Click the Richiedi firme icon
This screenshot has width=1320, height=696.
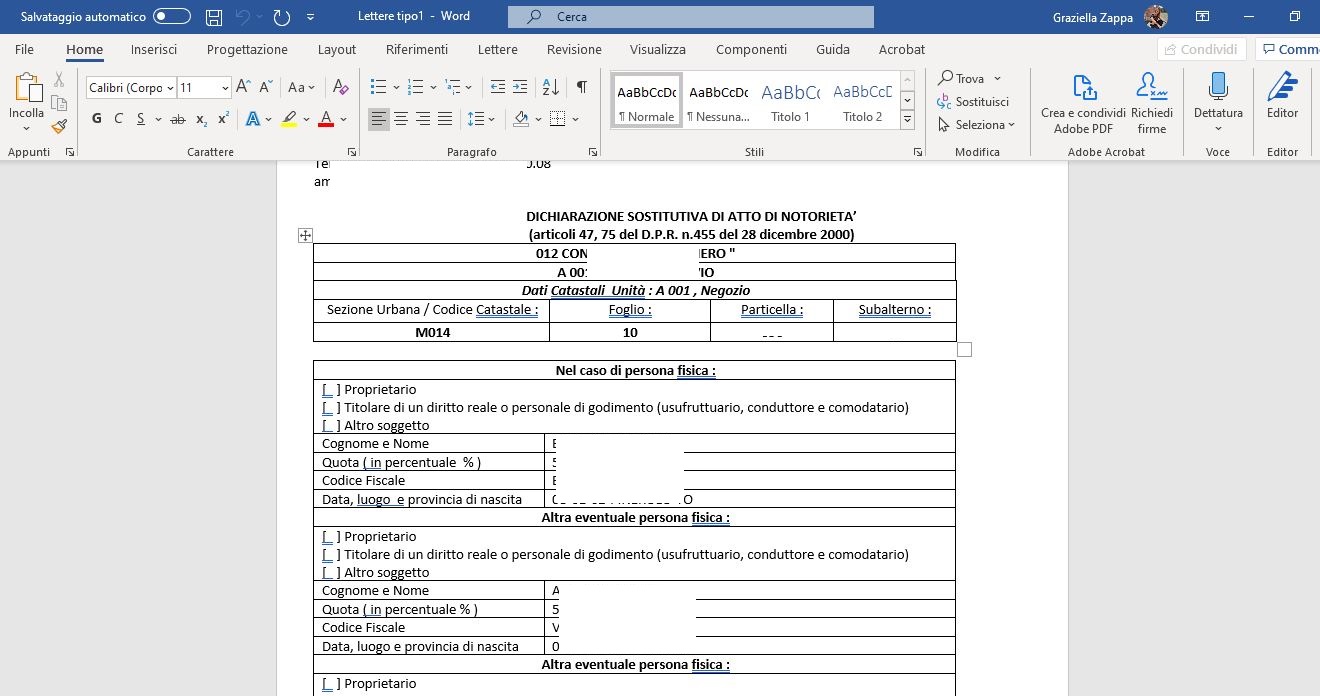(1152, 102)
